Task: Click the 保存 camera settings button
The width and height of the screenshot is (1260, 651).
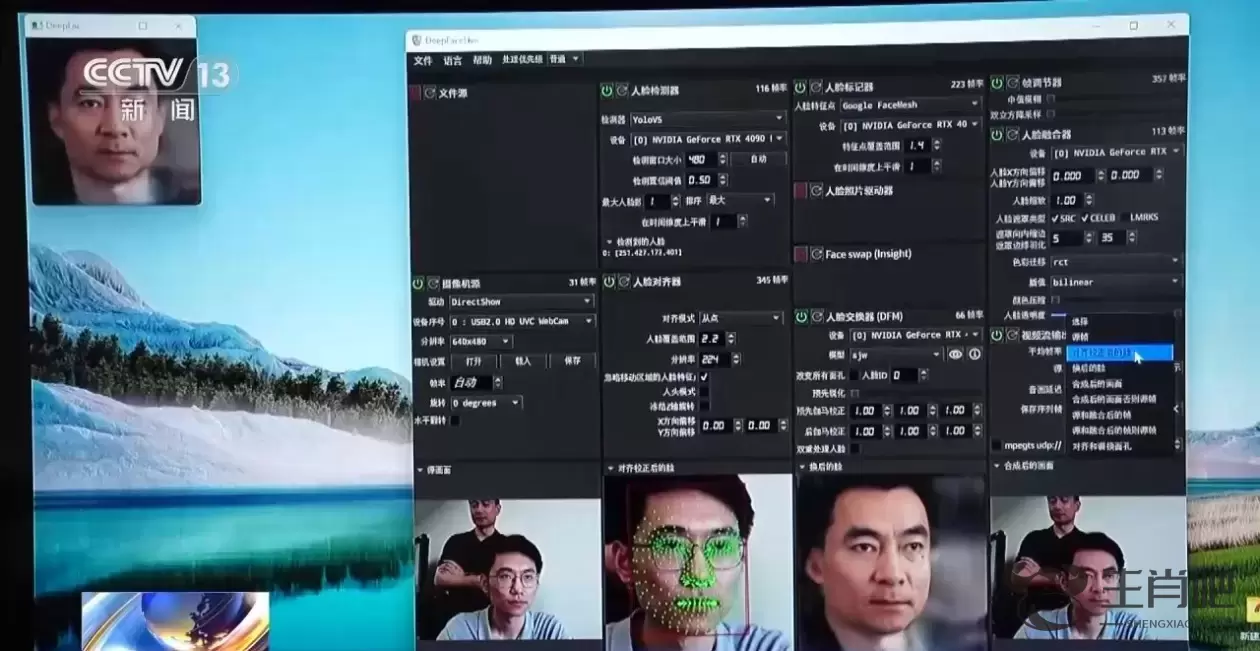Action: click(573, 361)
